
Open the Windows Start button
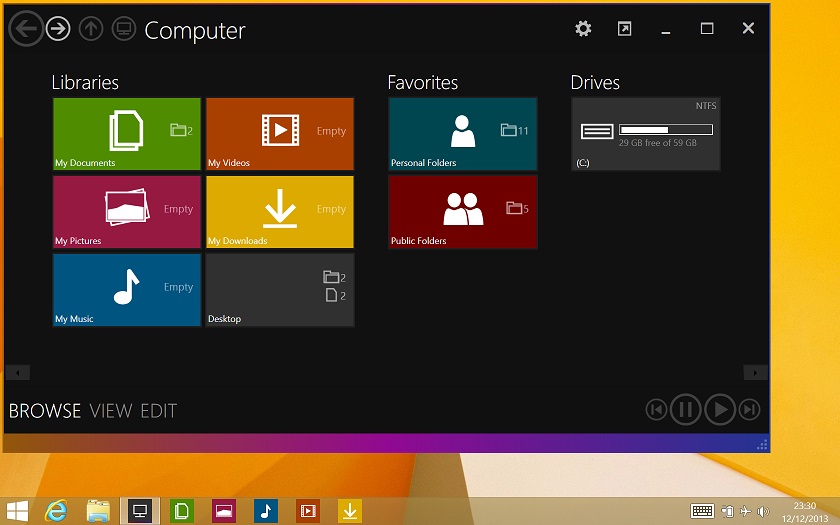click(17, 512)
